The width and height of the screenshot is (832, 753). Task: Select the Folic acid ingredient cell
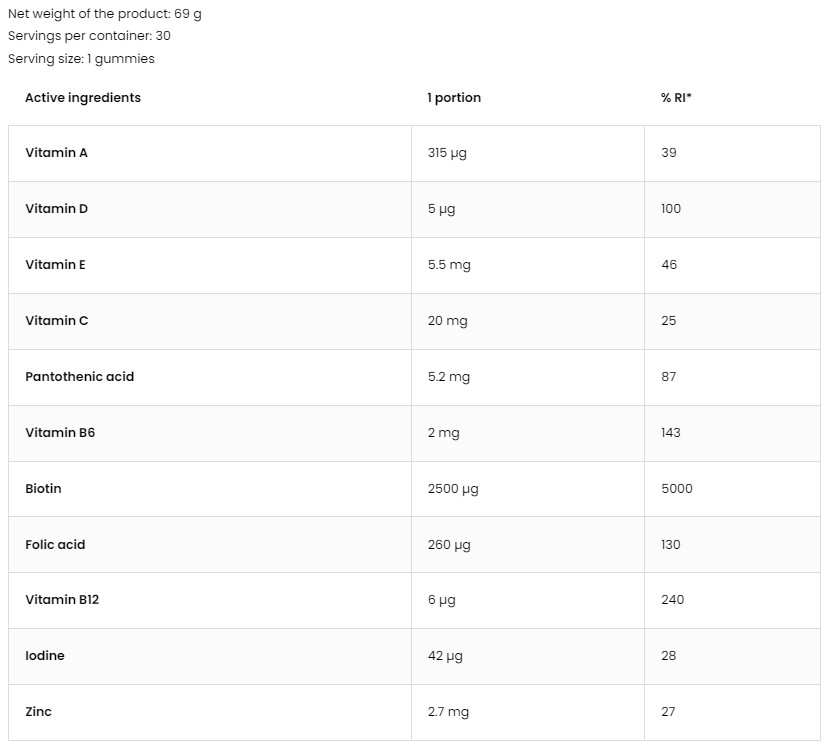[x=55, y=545]
